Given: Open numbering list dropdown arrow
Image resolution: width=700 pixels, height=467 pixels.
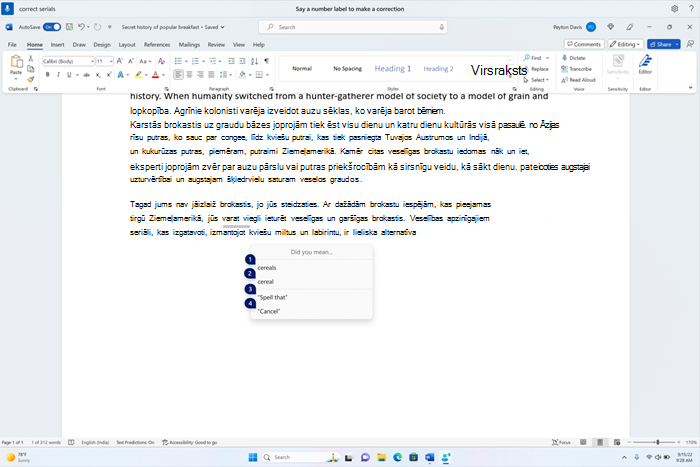Looking at the screenshot, I should tap(203, 61).
